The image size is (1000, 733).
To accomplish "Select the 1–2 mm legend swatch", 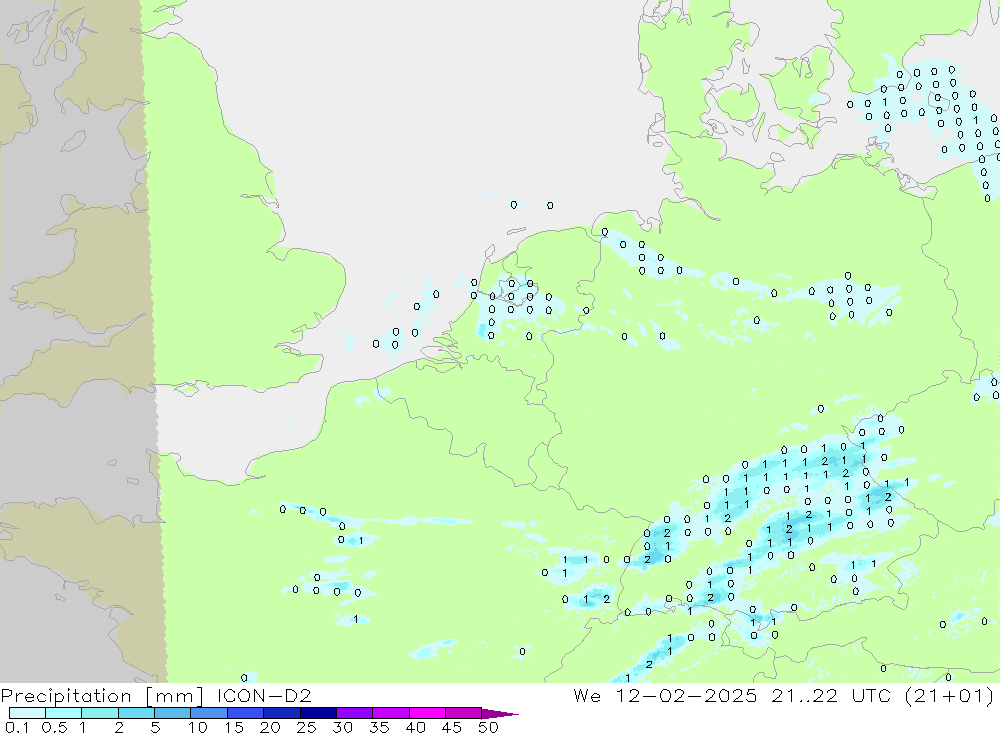I will point(99,713).
